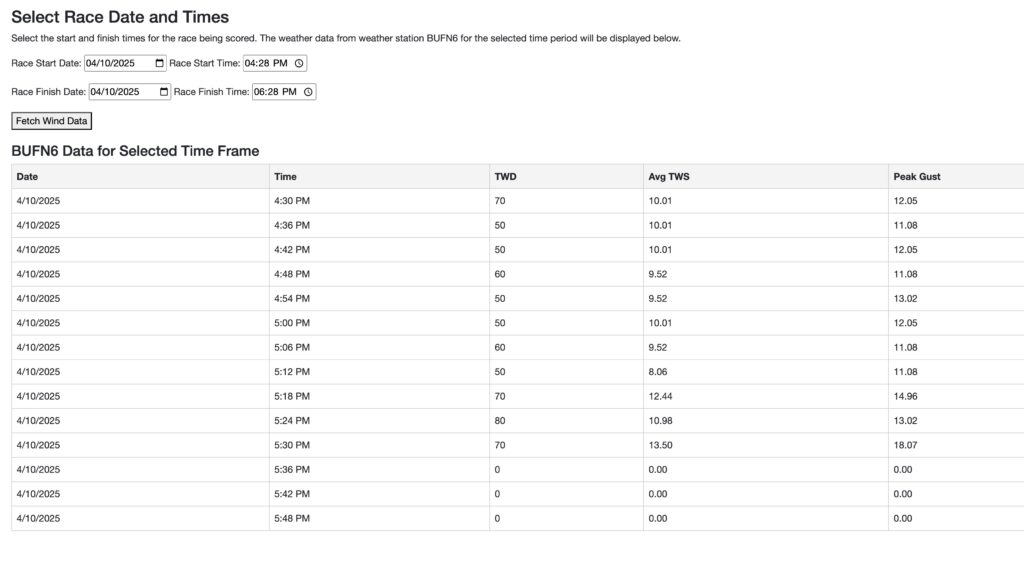Focus the Race Start Time field showing 04:28 PM
Image resolution: width=1024 pixels, height=575 pixels.
point(275,63)
